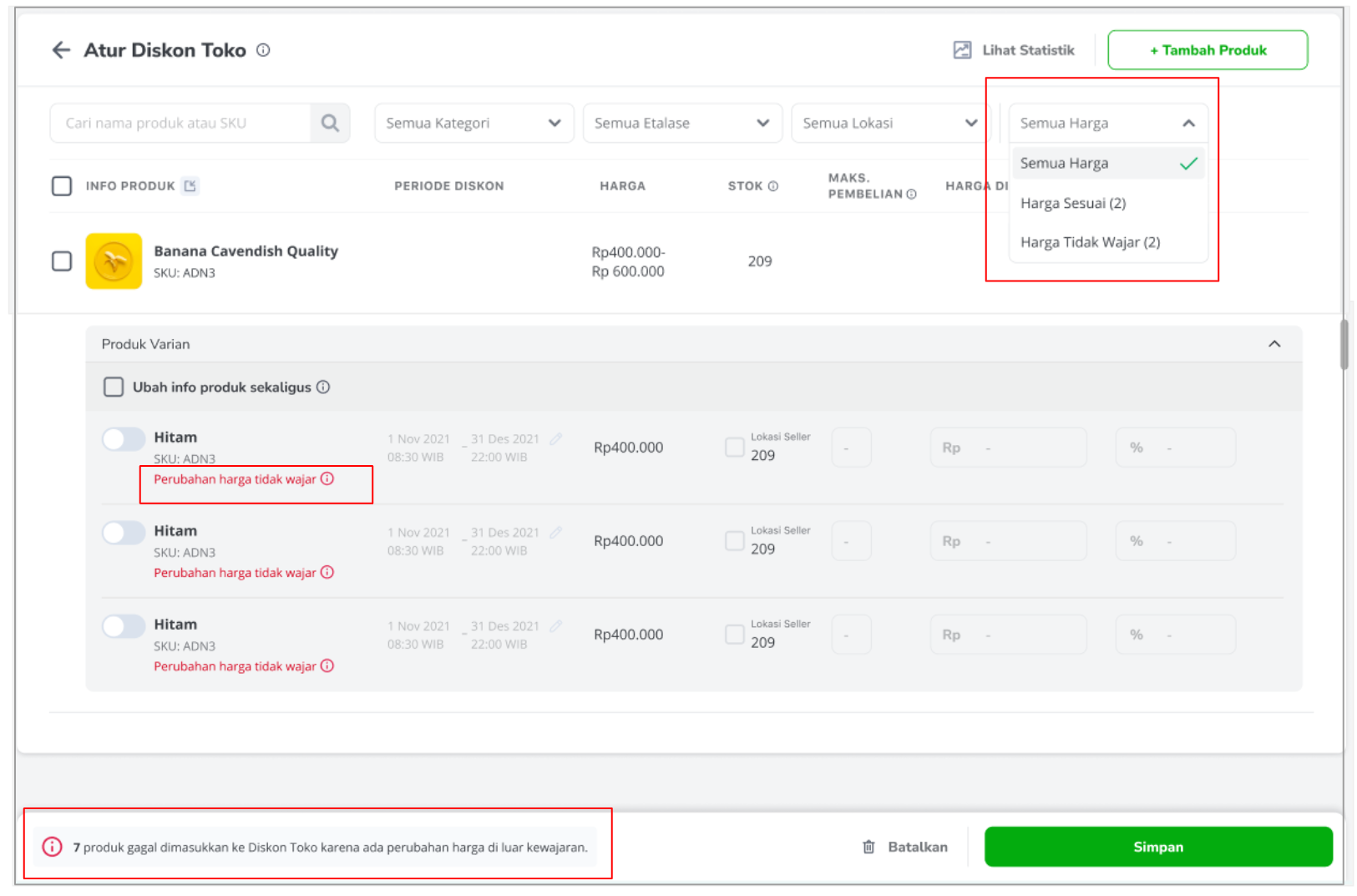
Task: Open info icon next to Atur Diskon Toko
Action: click(263, 50)
